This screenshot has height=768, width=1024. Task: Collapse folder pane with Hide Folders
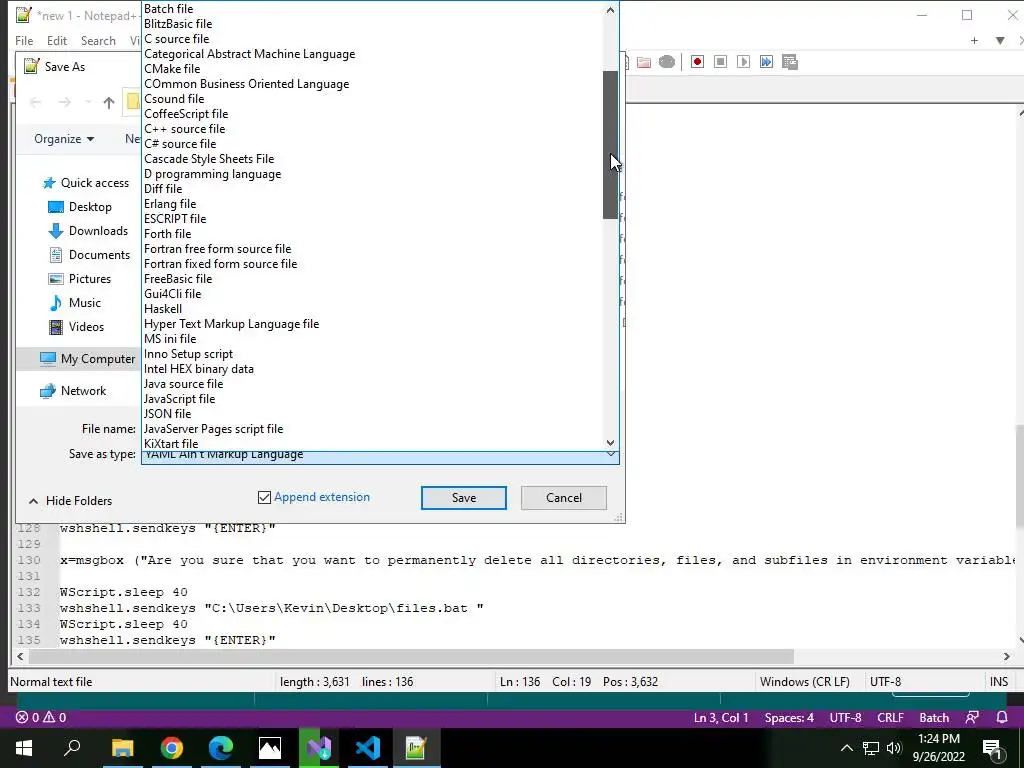[x=71, y=501]
